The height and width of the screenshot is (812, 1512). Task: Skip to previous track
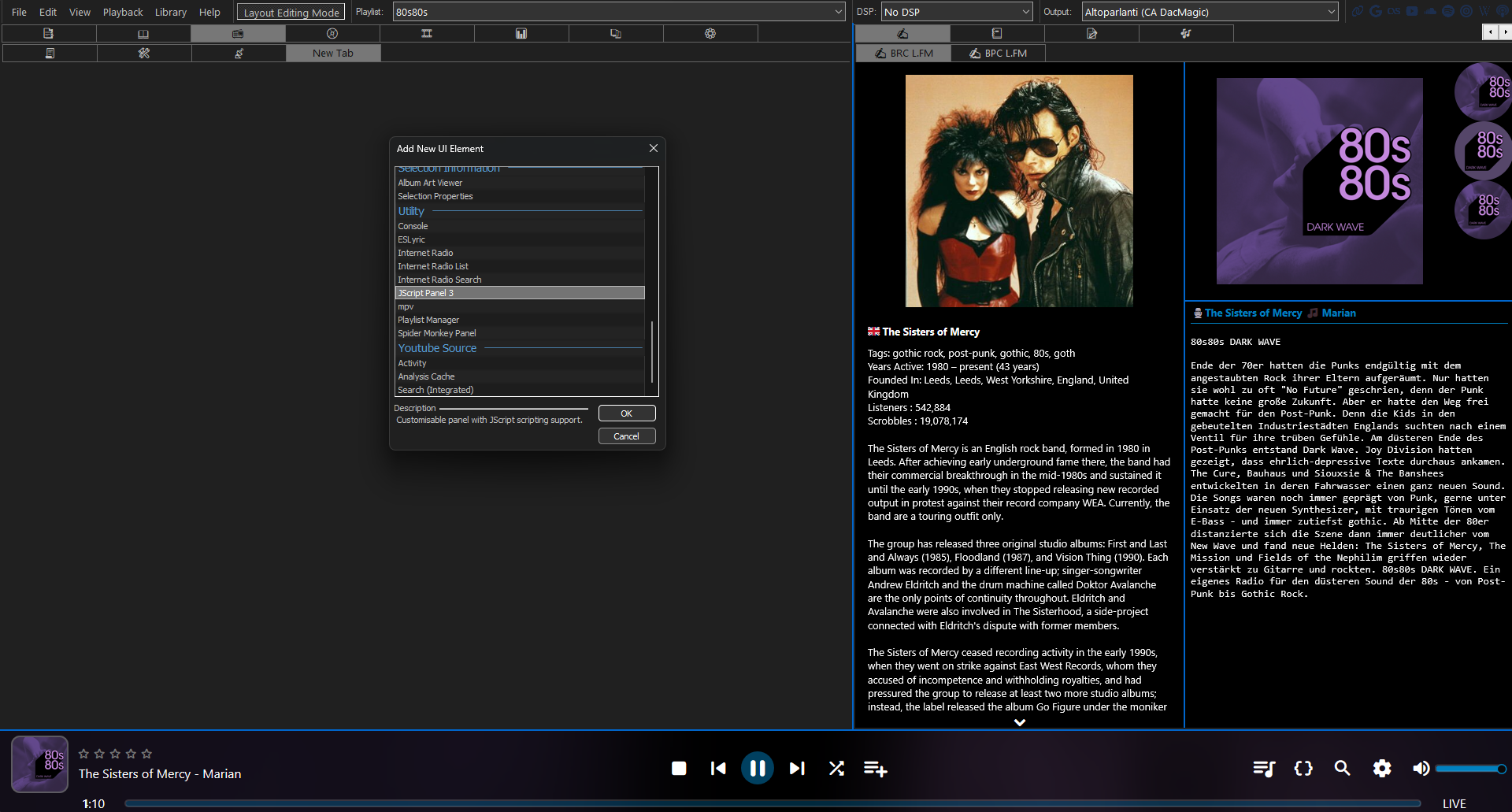pyautogui.click(x=718, y=768)
